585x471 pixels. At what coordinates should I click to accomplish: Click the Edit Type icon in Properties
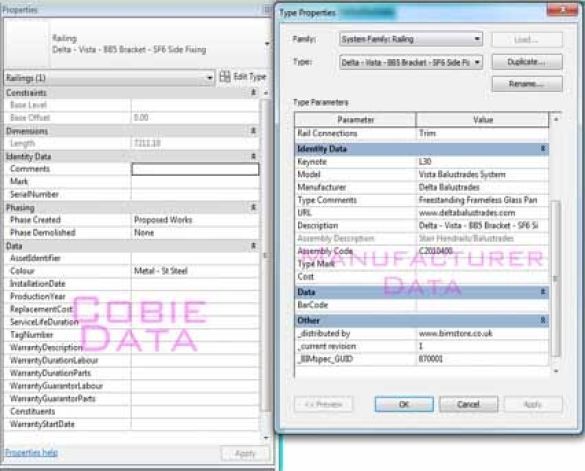pyautogui.click(x=225, y=77)
